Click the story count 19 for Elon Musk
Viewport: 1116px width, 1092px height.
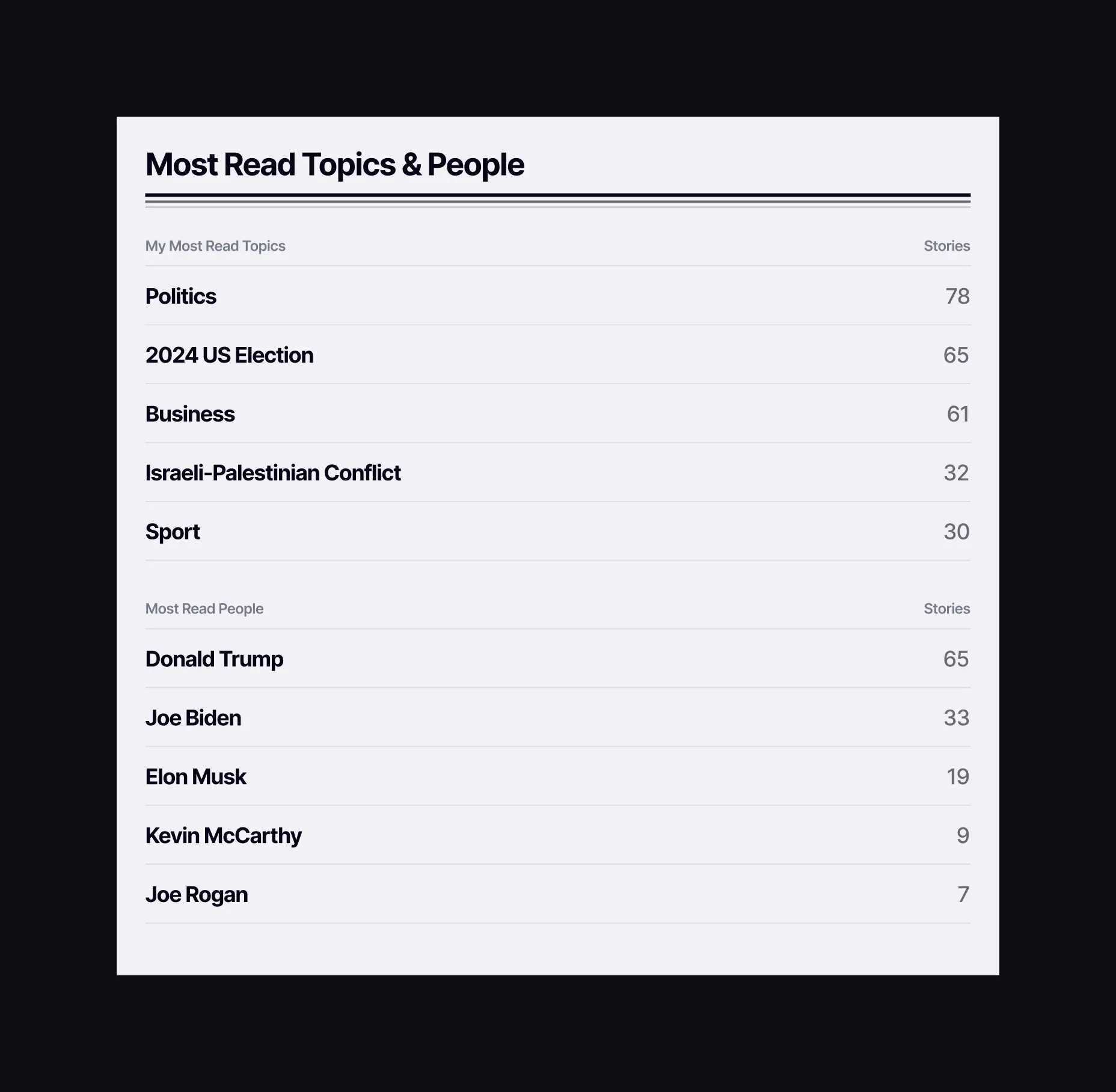pyautogui.click(x=958, y=776)
